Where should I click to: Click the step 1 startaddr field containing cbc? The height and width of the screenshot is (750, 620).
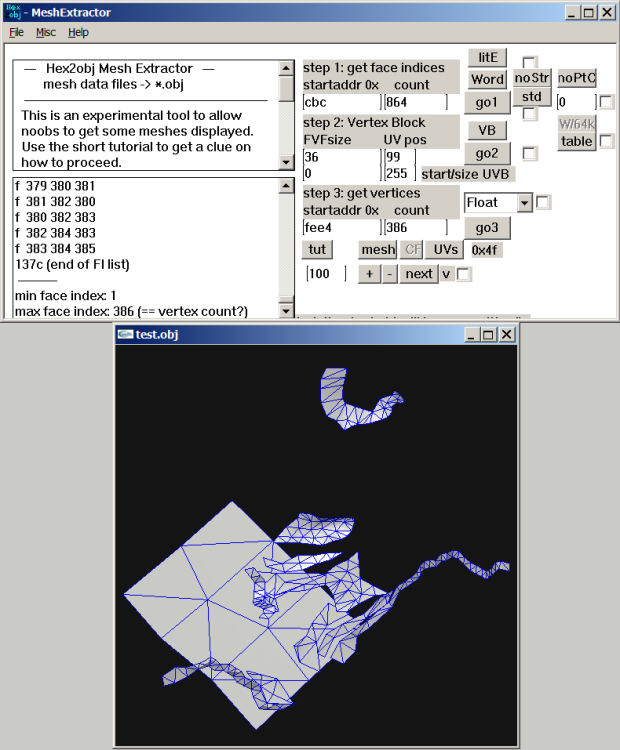pyautogui.click(x=342, y=102)
